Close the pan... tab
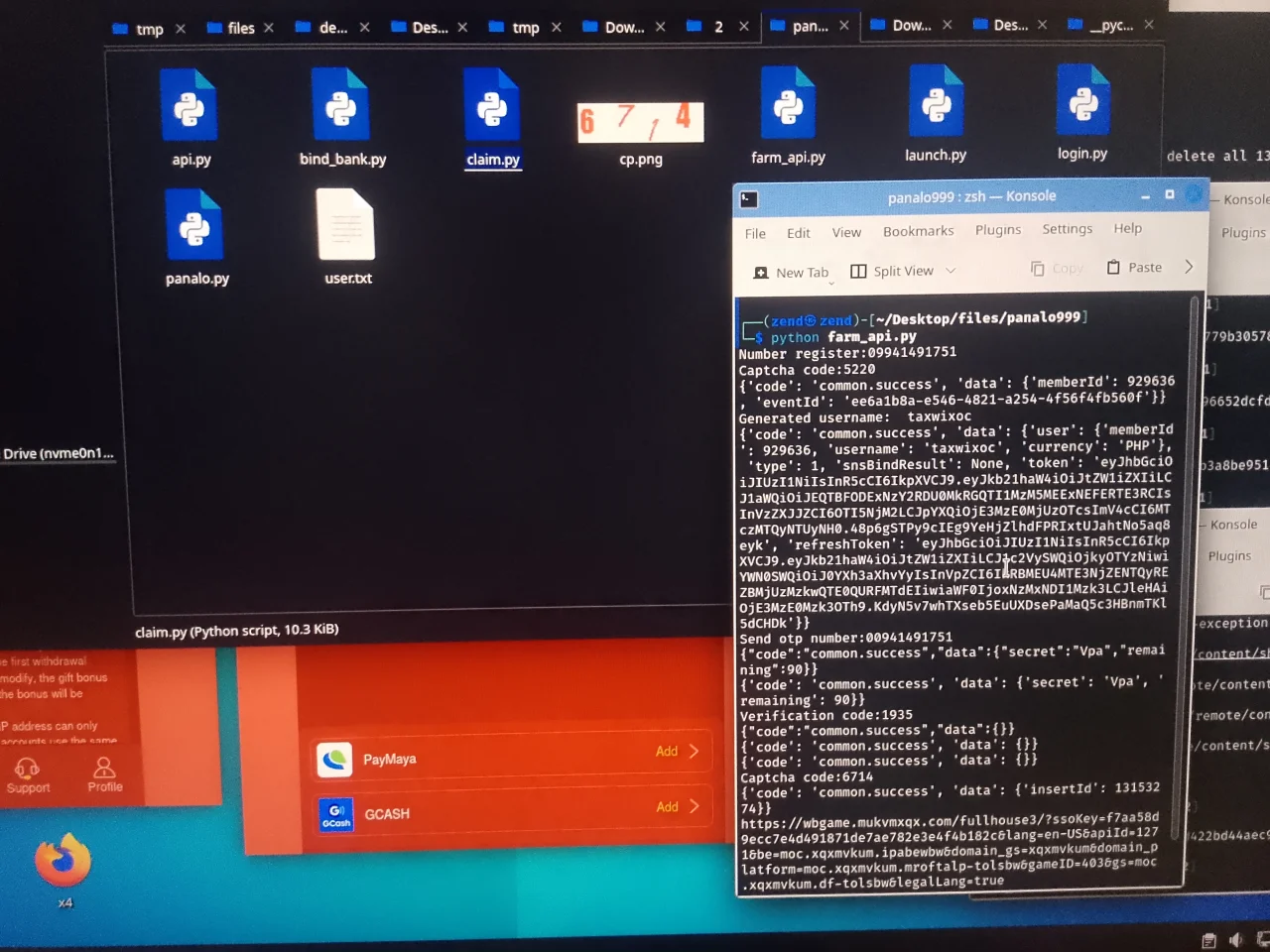This screenshot has width=1270, height=952. (x=844, y=26)
